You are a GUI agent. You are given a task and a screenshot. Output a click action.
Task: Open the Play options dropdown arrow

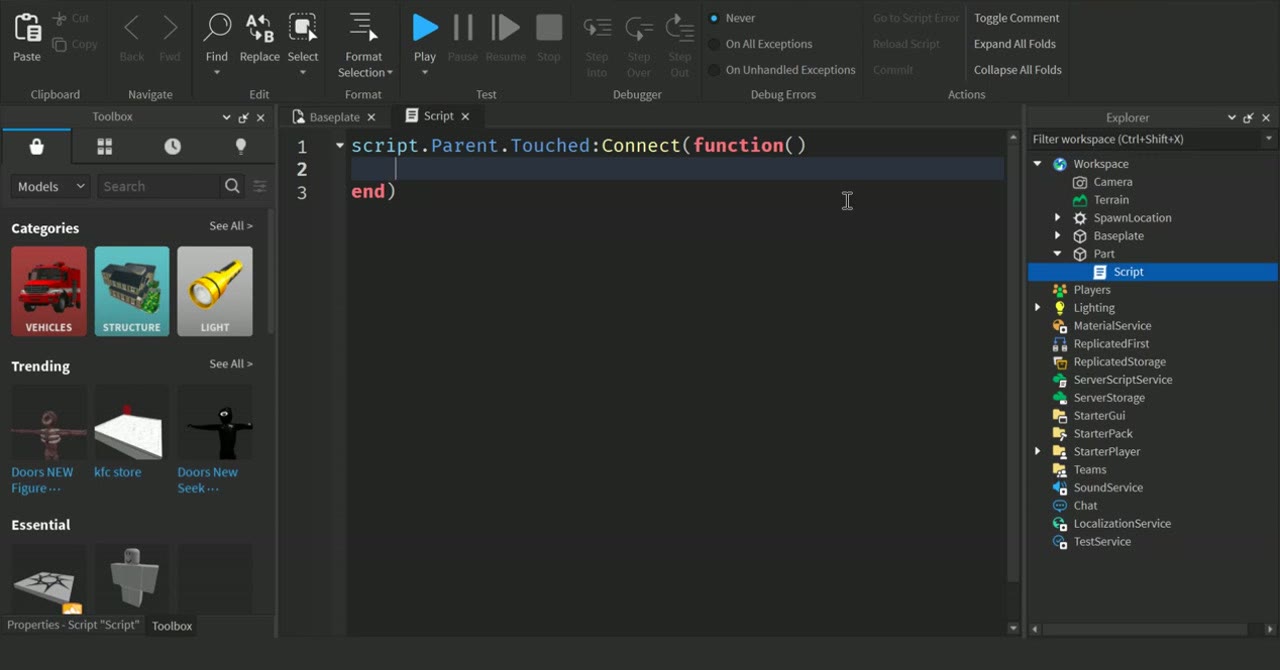(x=425, y=73)
